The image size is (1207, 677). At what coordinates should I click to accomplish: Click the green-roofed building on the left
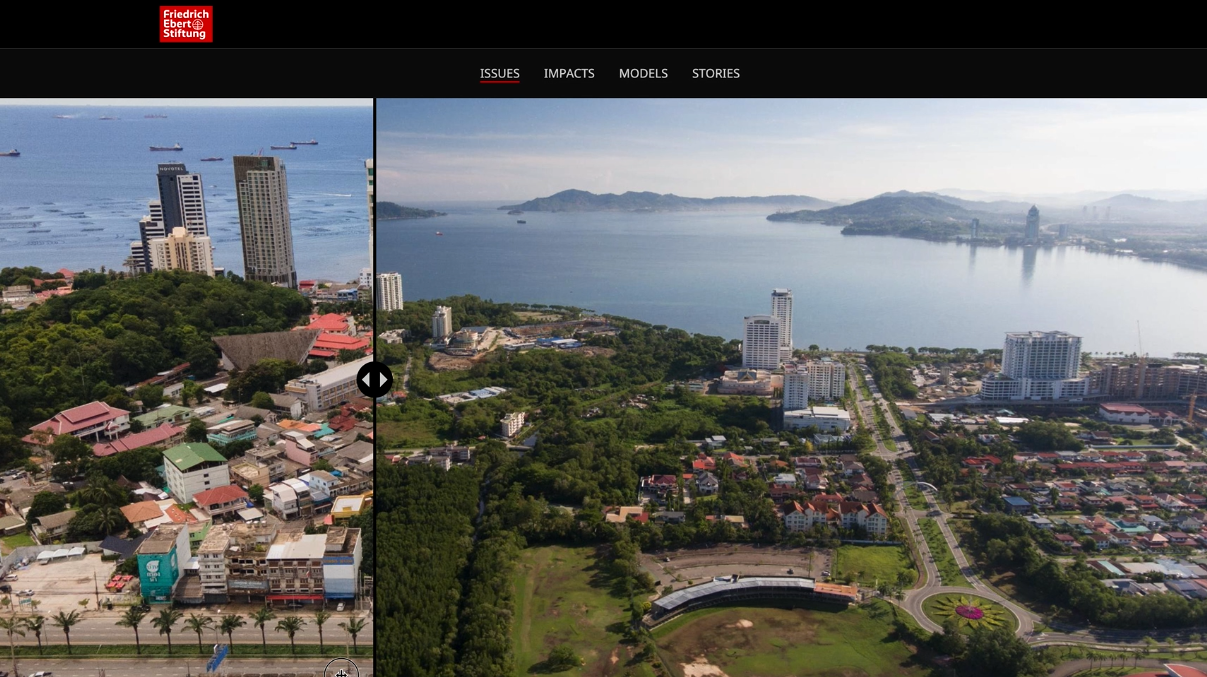coord(196,468)
